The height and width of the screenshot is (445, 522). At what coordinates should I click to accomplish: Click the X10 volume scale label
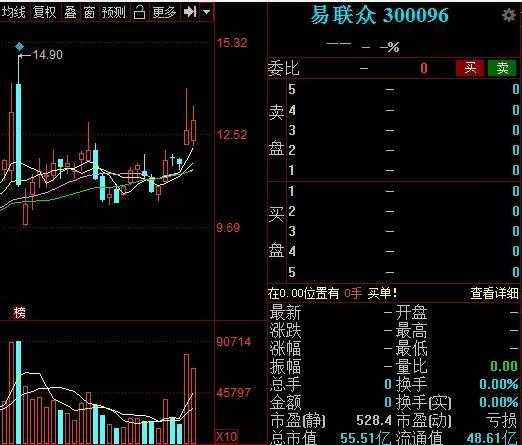coord(227,436)
